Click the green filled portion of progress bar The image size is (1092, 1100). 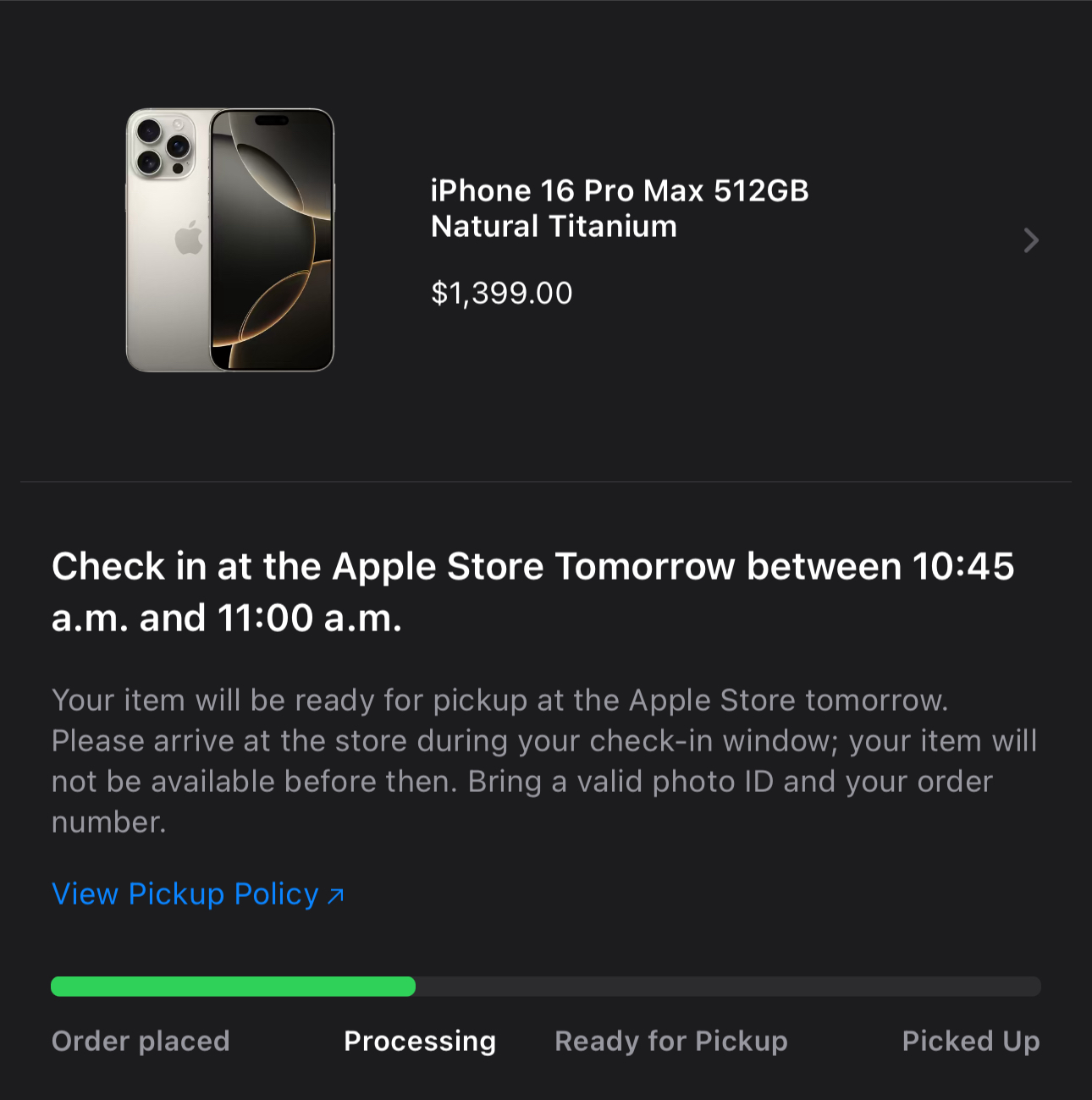233,986
